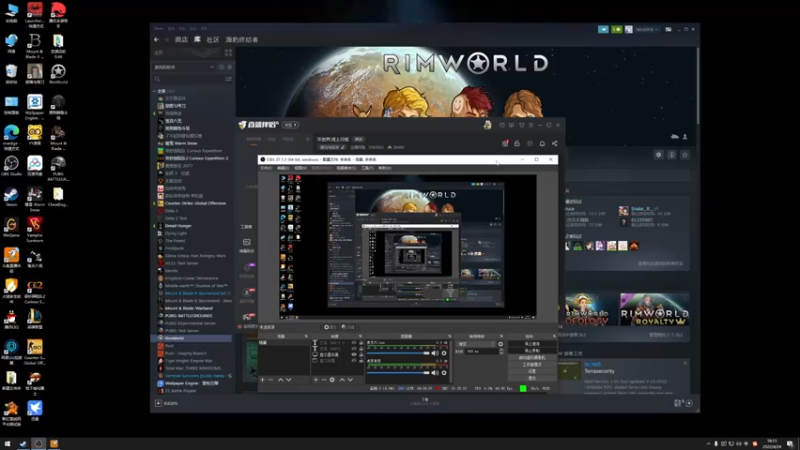Viewport: 800px width, 450px height.
Task: Open source properties gear in OBS sources
Action: pyautogui.click(x=332, y=380)
